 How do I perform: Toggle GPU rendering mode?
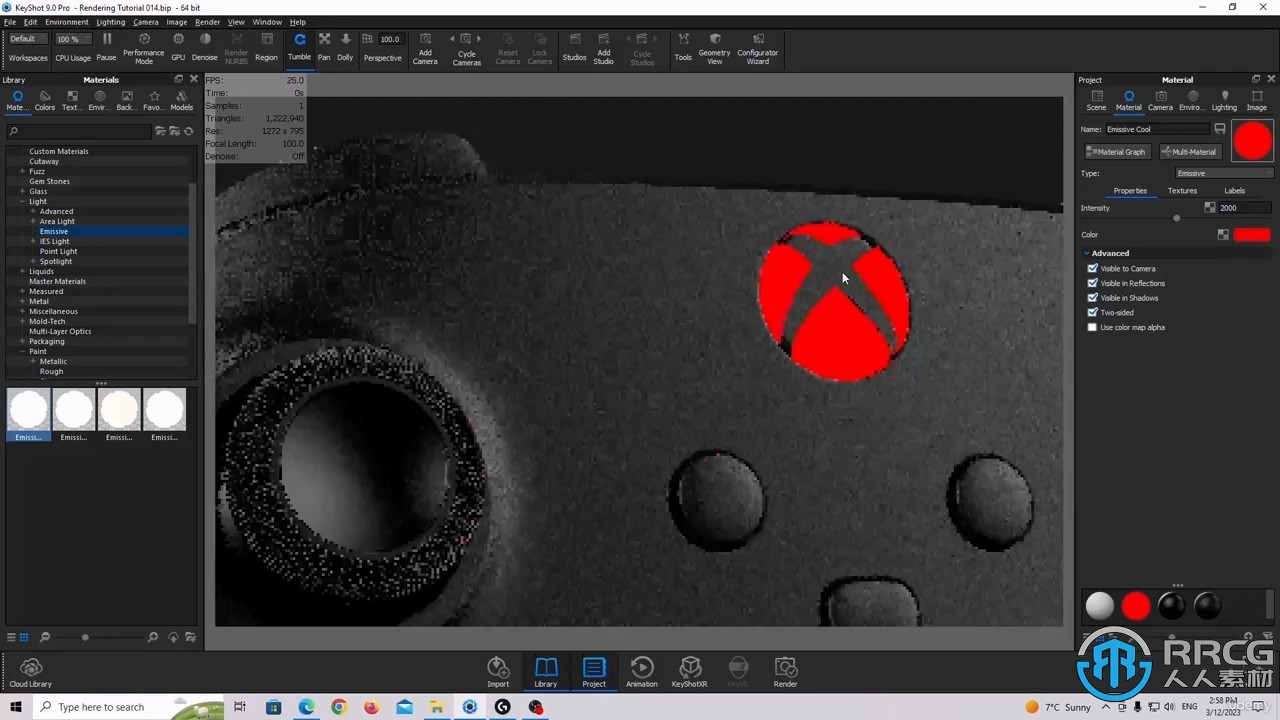pos(178,47)
